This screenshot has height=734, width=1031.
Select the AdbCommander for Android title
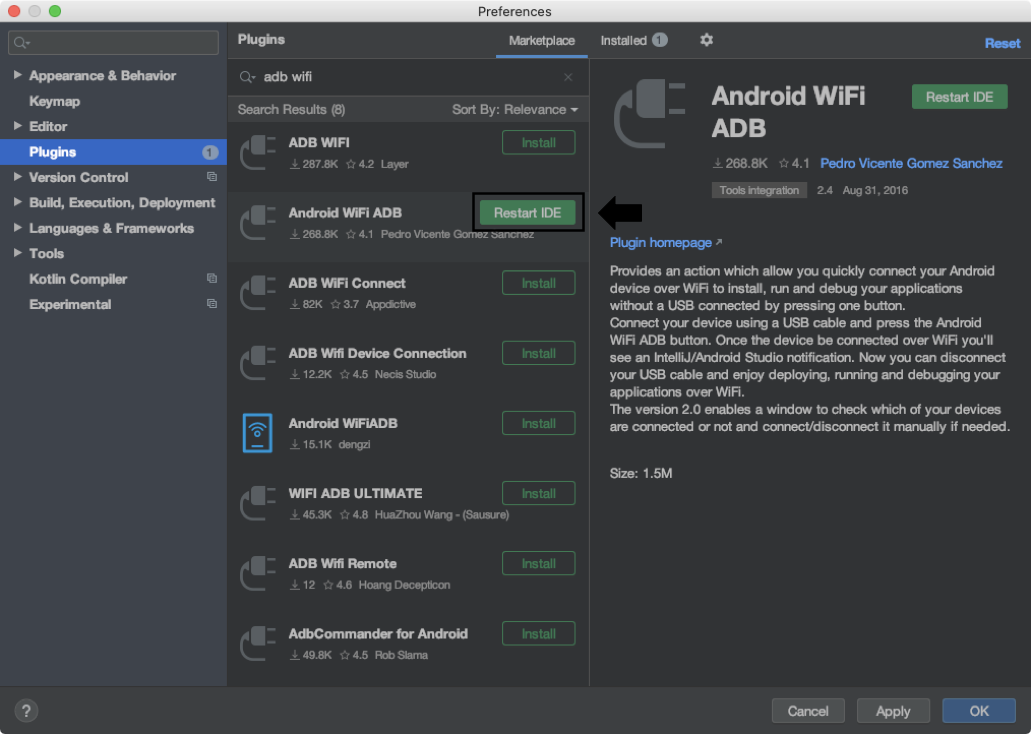(378, 634)
